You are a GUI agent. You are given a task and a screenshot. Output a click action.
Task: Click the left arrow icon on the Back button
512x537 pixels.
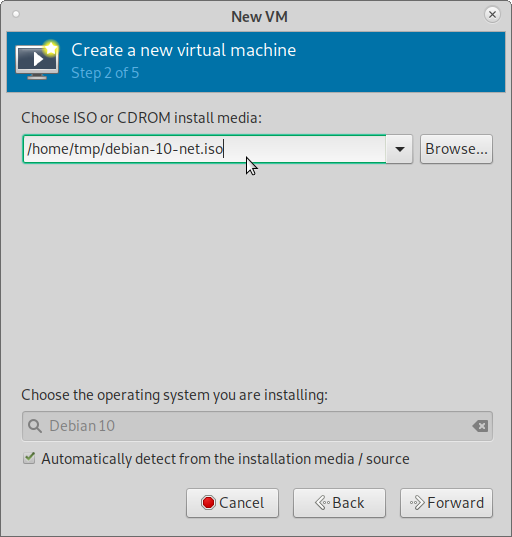coord(322,503)
